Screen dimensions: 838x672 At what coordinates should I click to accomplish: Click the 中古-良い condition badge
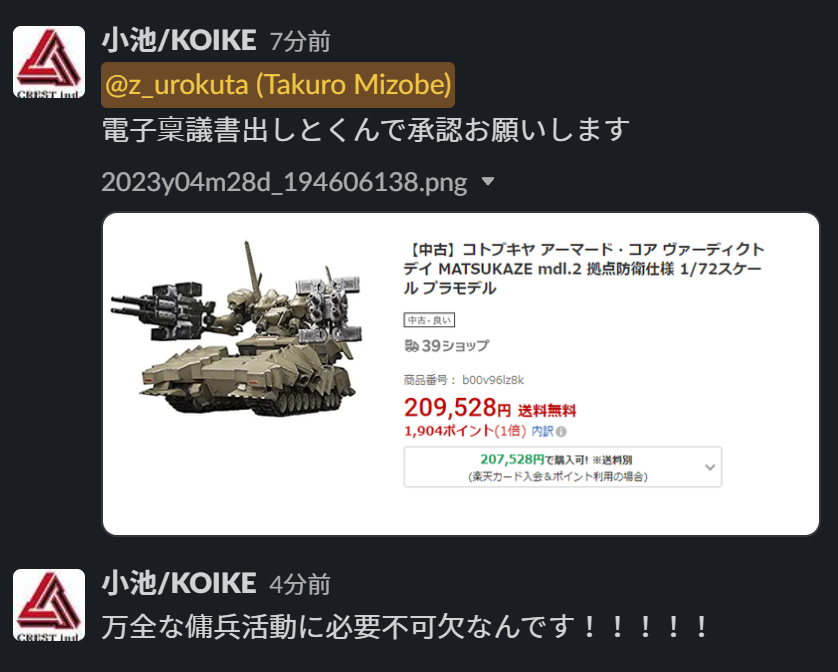(x=429, y=320)
